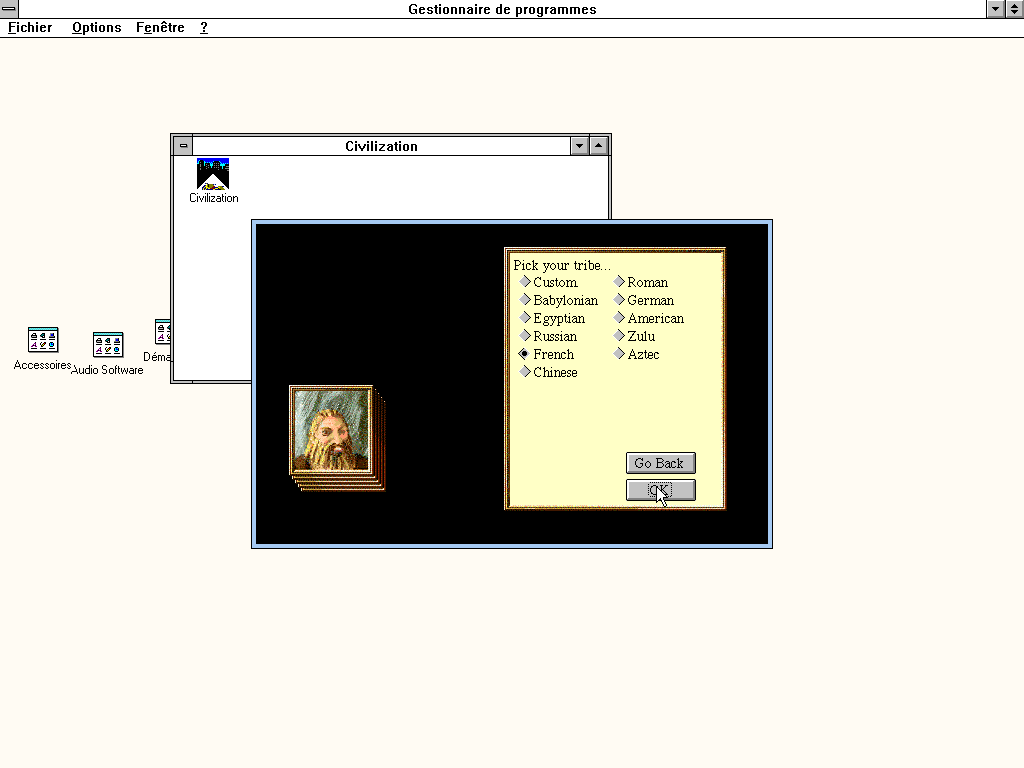
Task: Click the Civilization group window title bar
Action: 381,146
